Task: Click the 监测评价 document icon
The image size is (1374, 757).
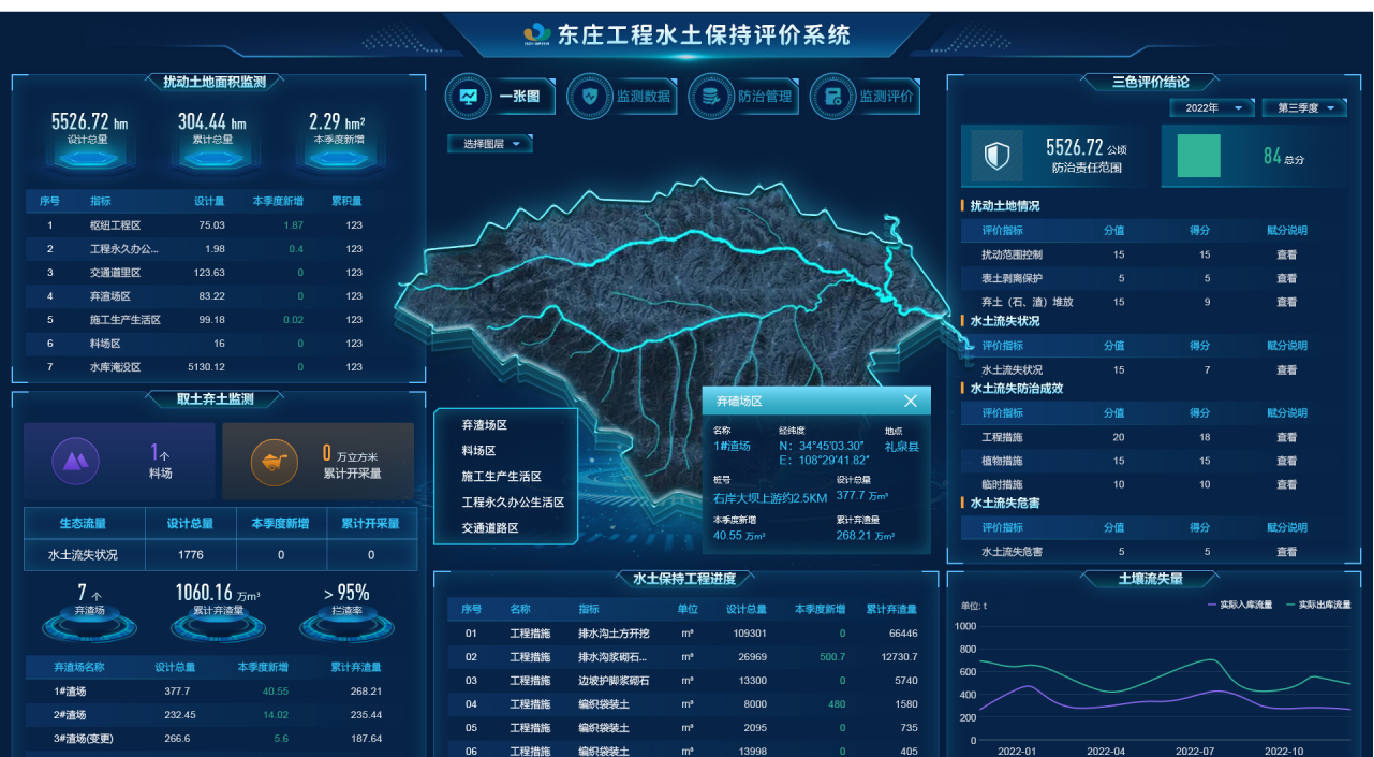Action: pyautogui.click(x=832, y=97)
